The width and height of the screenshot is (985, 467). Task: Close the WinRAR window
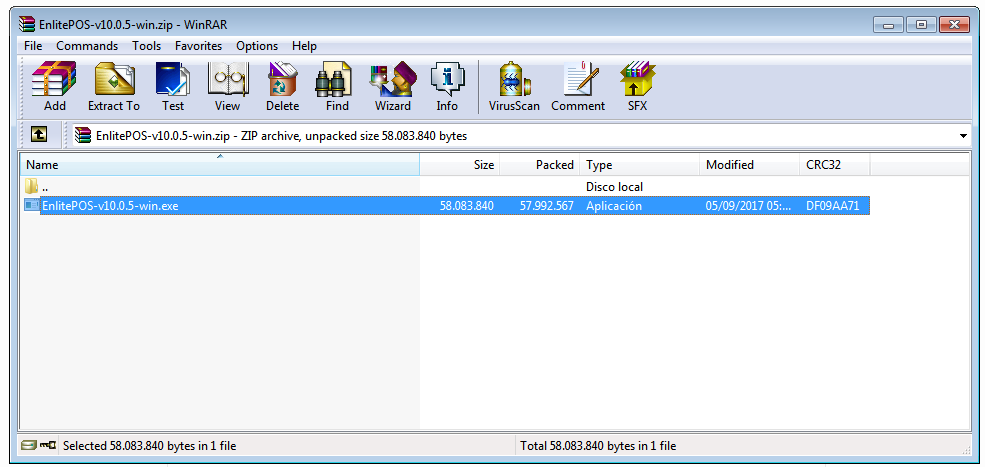pyautogui.click(x=954, y=25)
